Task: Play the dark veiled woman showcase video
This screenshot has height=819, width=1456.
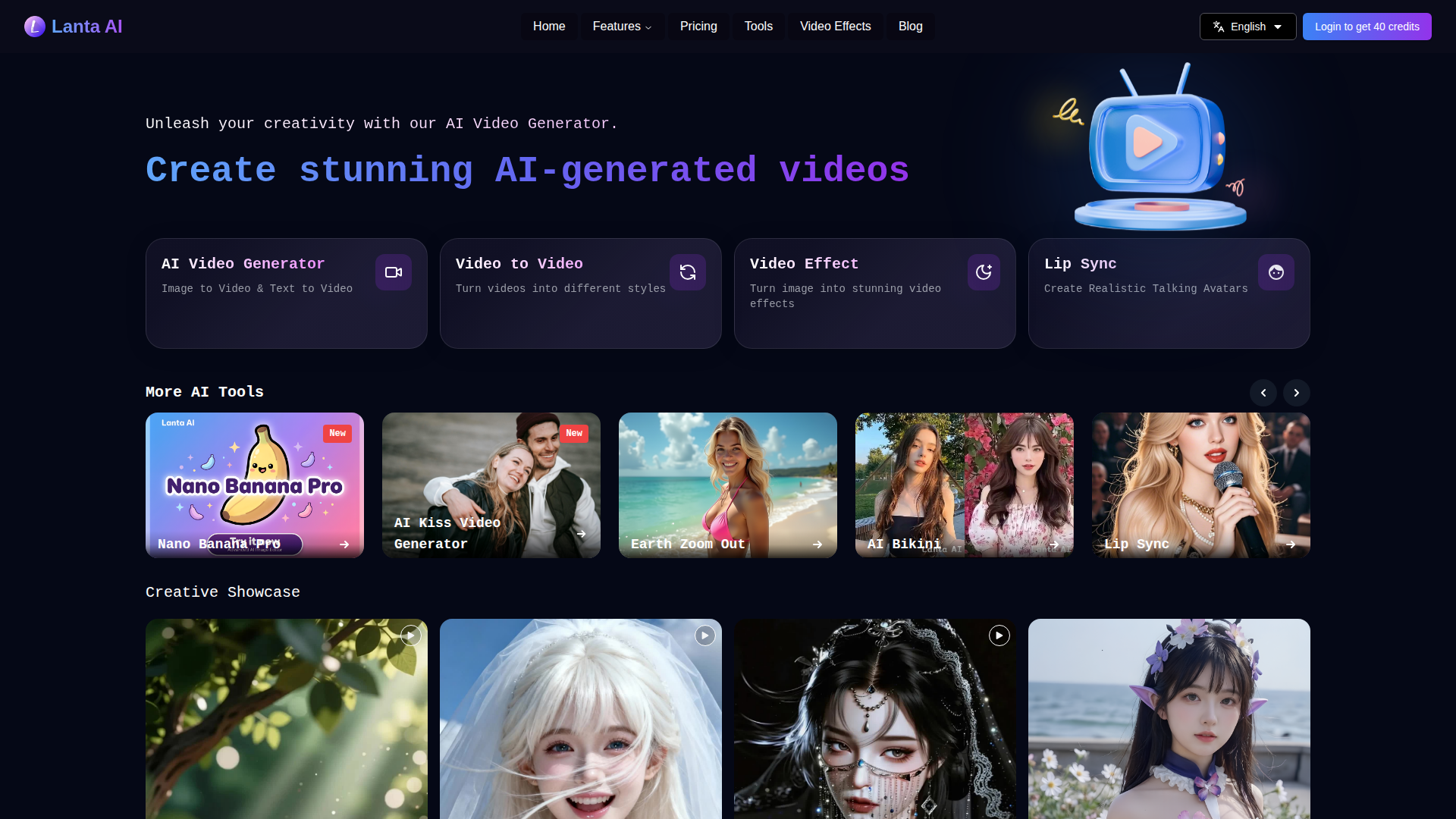Action: coord(999,635)
